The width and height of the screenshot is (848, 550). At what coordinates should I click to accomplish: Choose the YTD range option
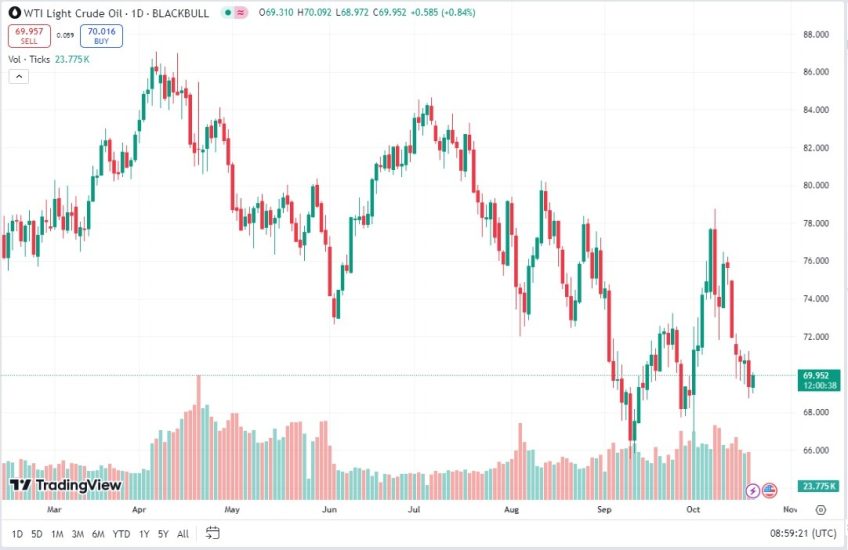121,534
